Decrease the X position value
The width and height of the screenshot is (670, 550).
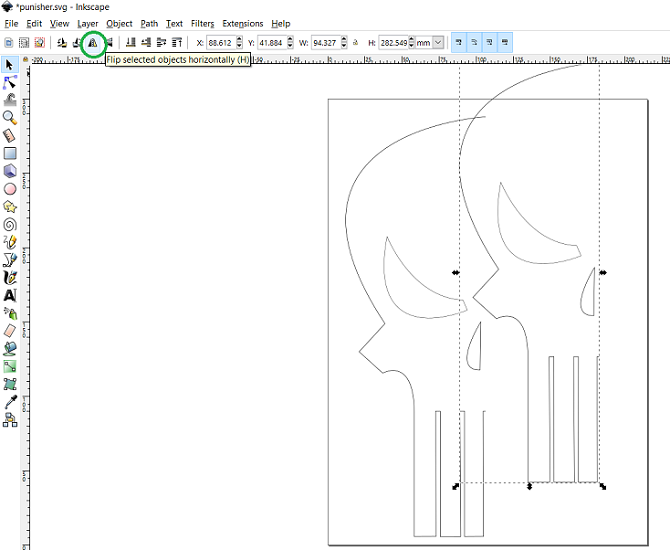pos(239,46)
